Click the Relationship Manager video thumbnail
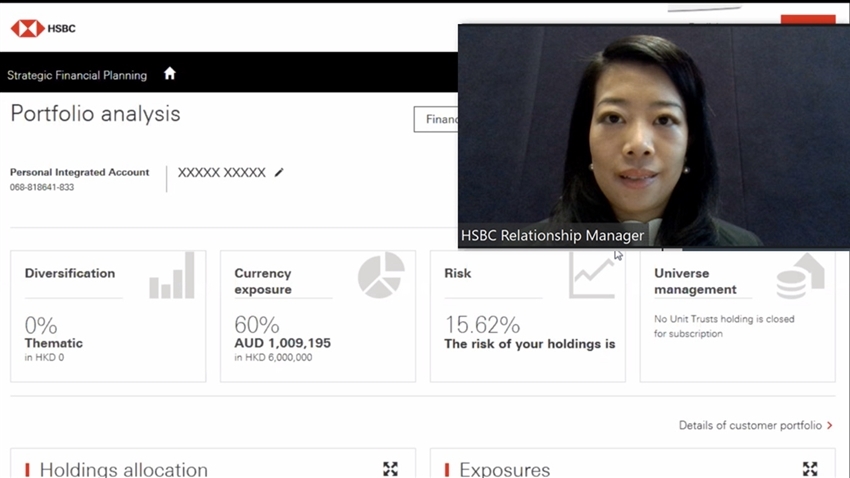 [654, 136]
